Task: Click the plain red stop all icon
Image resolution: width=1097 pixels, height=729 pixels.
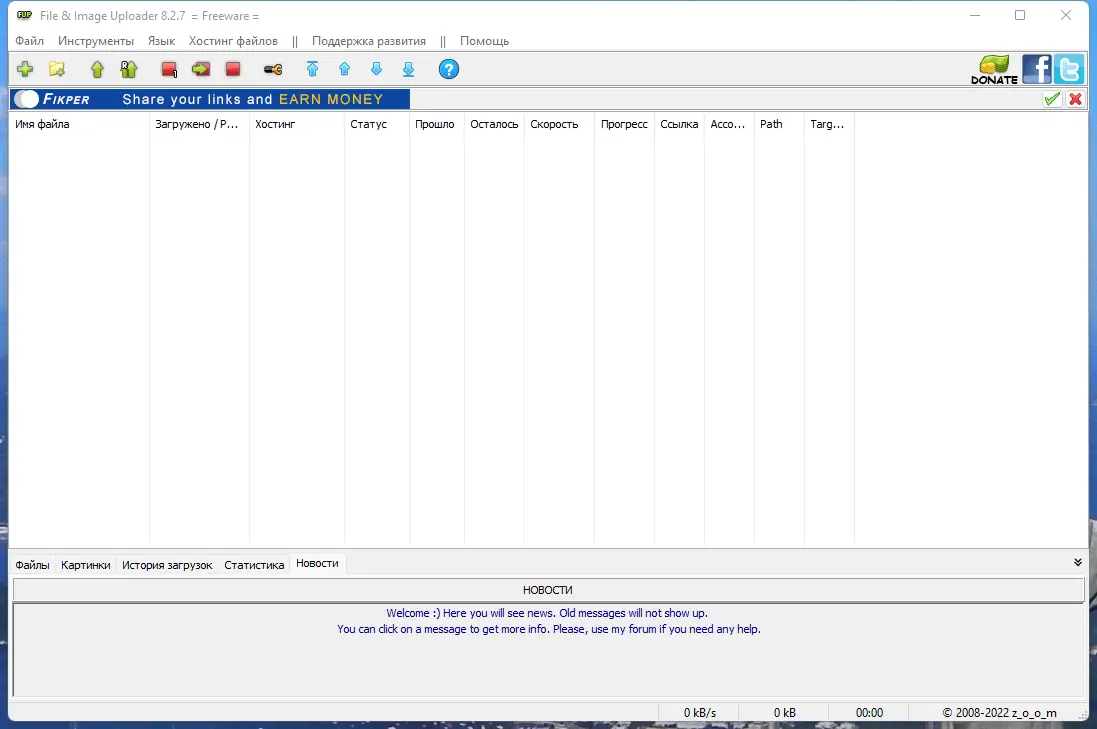Action: (233, 69)
